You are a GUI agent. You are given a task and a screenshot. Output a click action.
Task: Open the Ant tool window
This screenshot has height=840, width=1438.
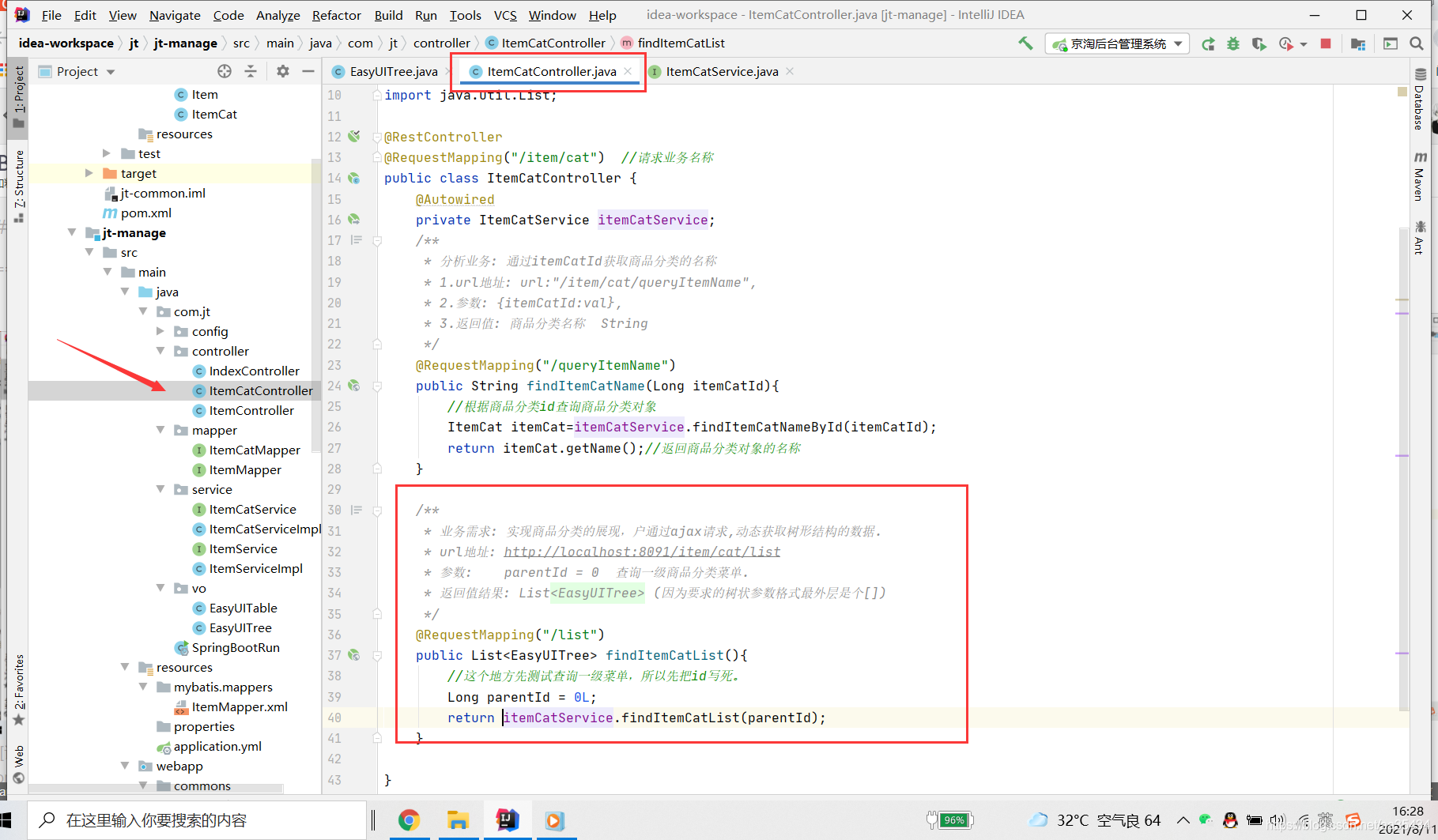[1420, 237]
